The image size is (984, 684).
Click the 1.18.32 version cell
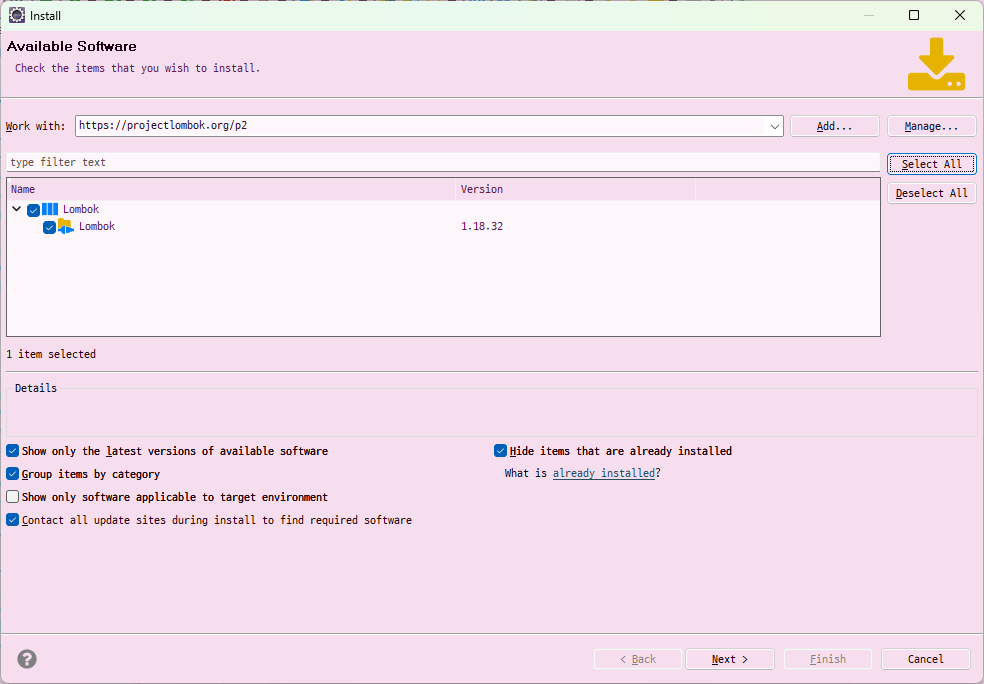pyautogui.click(x=482, y=227)
